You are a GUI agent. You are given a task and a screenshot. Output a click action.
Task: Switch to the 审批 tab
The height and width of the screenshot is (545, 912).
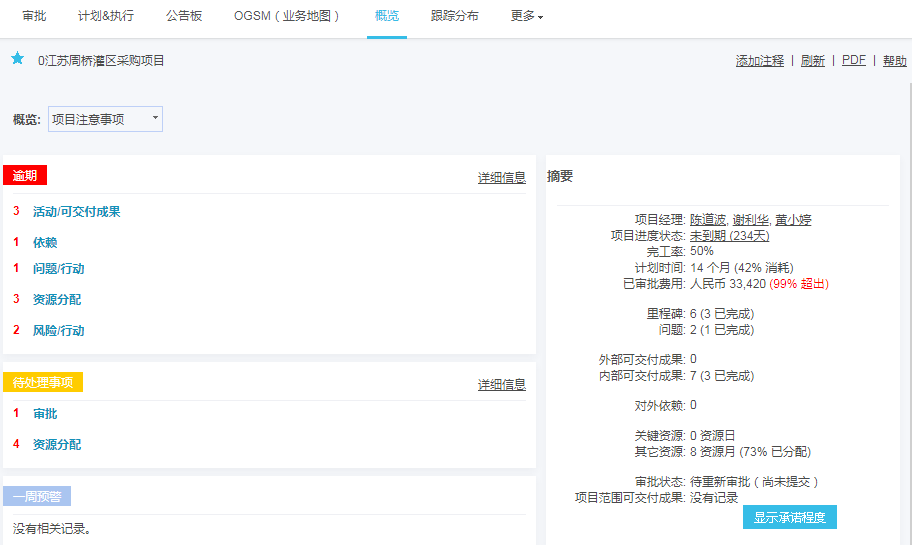34,17
